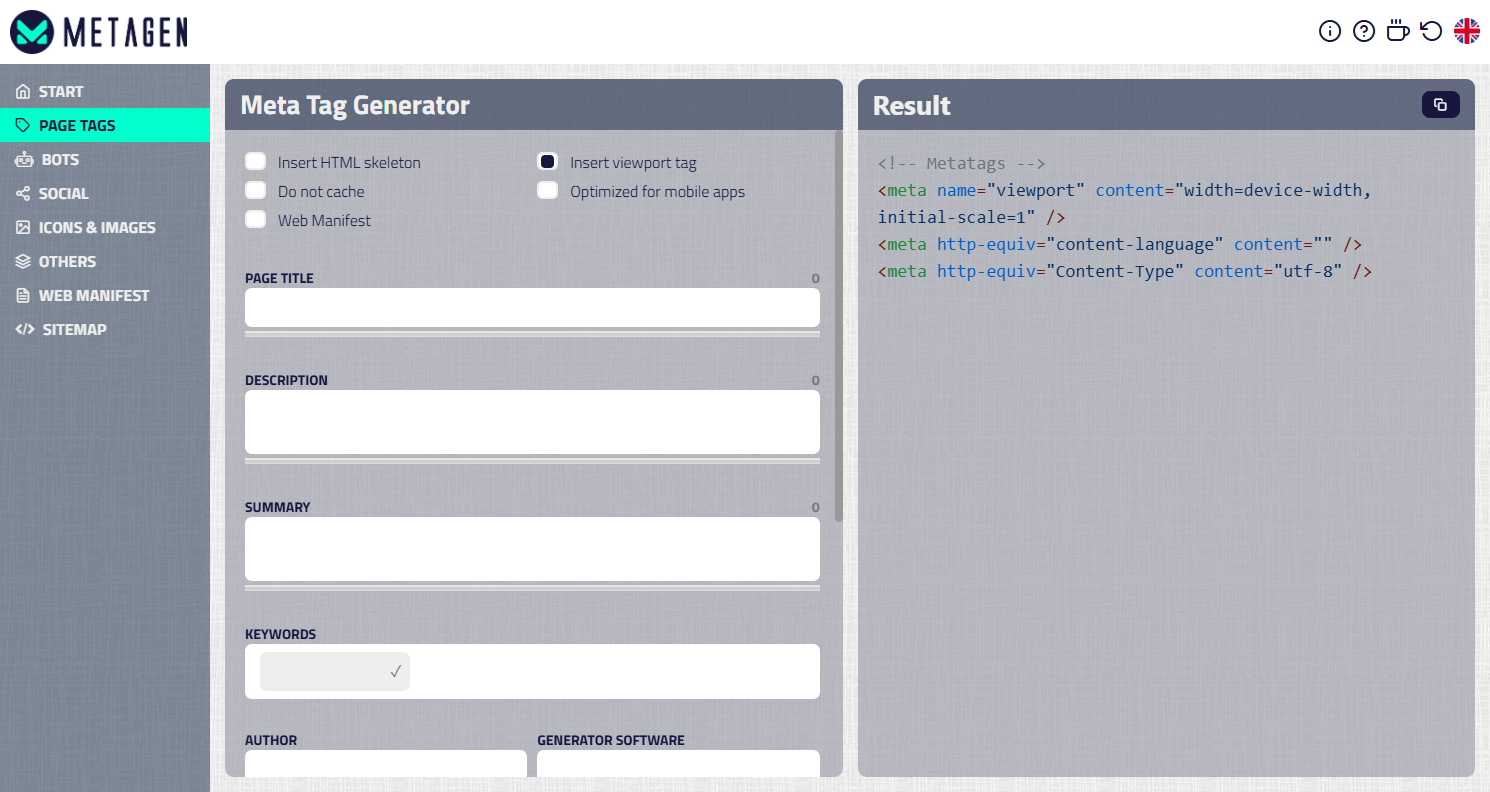This screenshot has width=1490, height=792.
Task: Enable the Insert HTML skeleton checkbox
Action: (x=255, y=160)
